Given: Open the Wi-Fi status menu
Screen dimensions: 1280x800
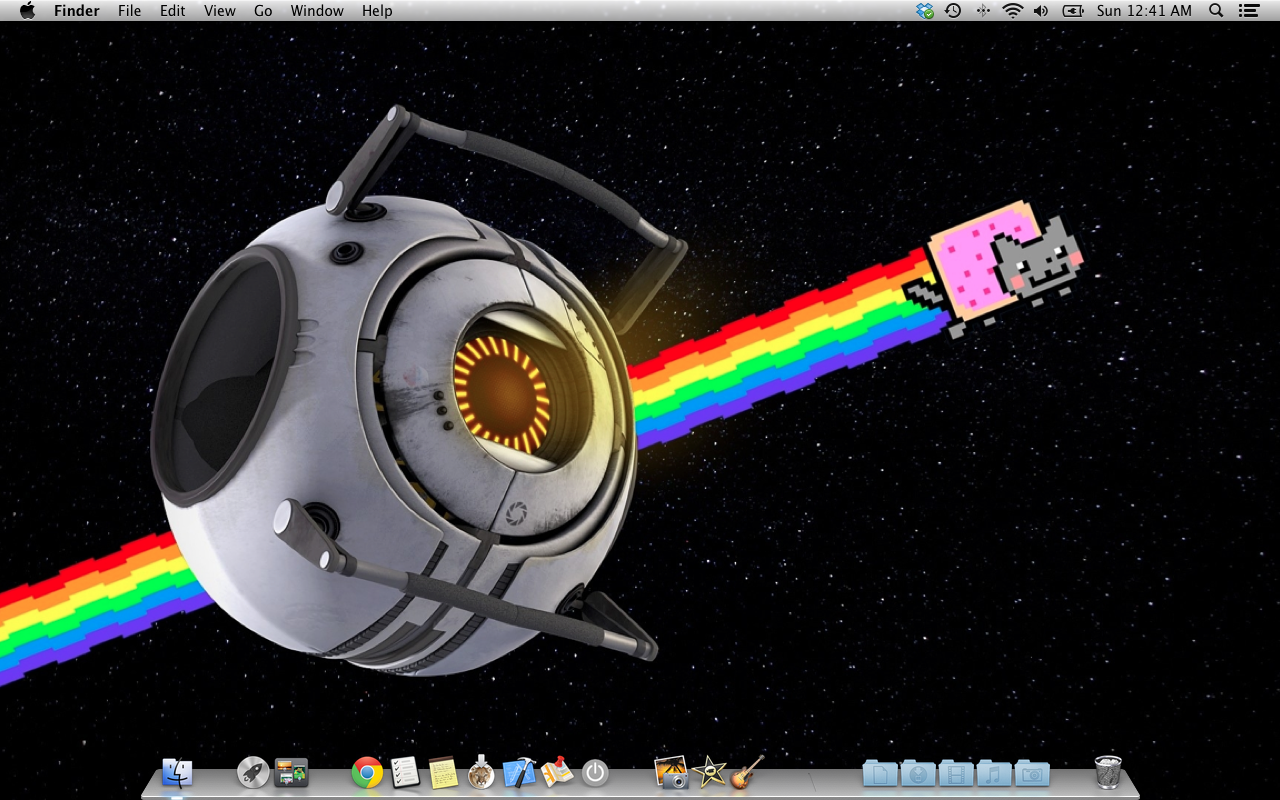Looking at the screenshot, I should pos(1013,11).
